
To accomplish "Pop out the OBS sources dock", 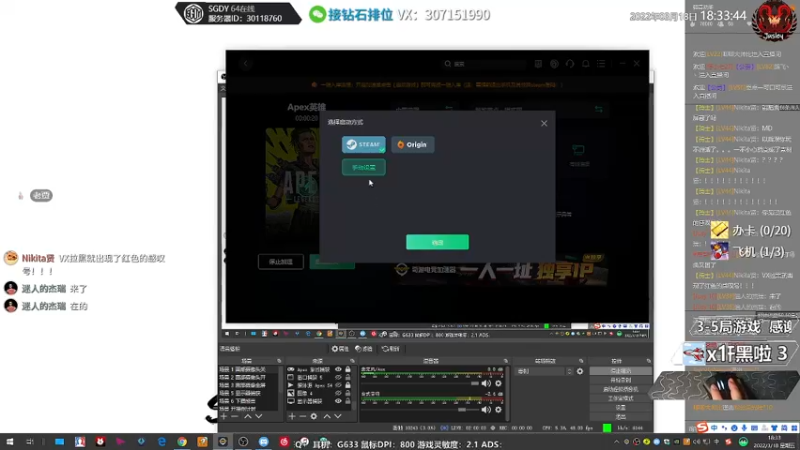I will [x=352, y=361].
